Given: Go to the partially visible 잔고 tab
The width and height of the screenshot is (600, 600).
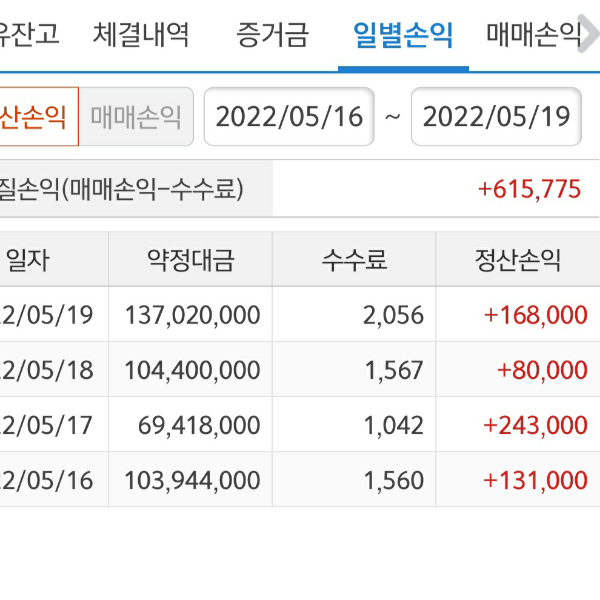Looking at the screenshot, I should [30, 35].
